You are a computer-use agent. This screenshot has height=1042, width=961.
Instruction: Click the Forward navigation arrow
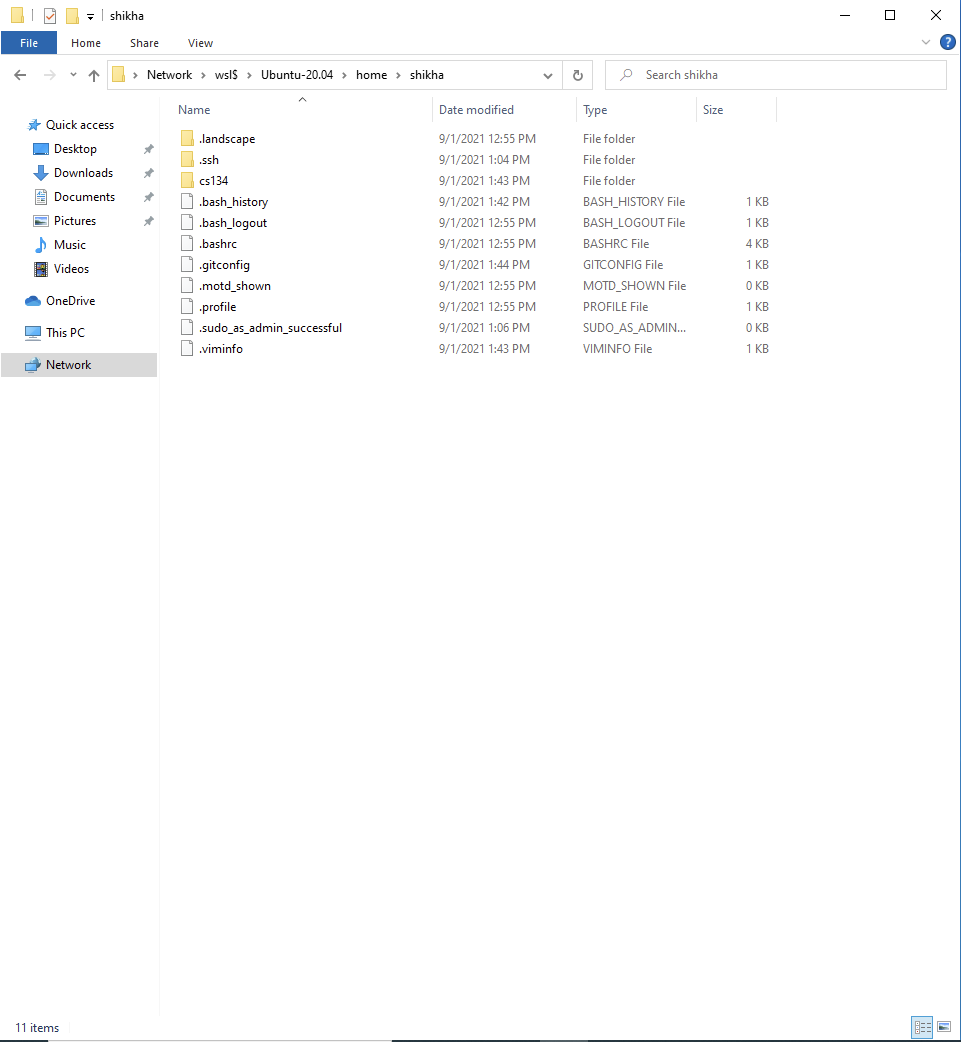[x=50, y=75]
